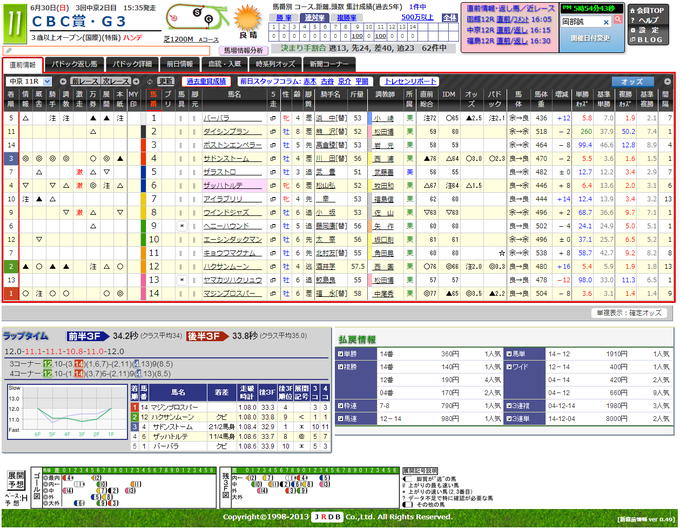The image size is (680, 529).
Task: Click the gear icon for ヤマカツハクリュウ
Action: (x=182, y=280)
